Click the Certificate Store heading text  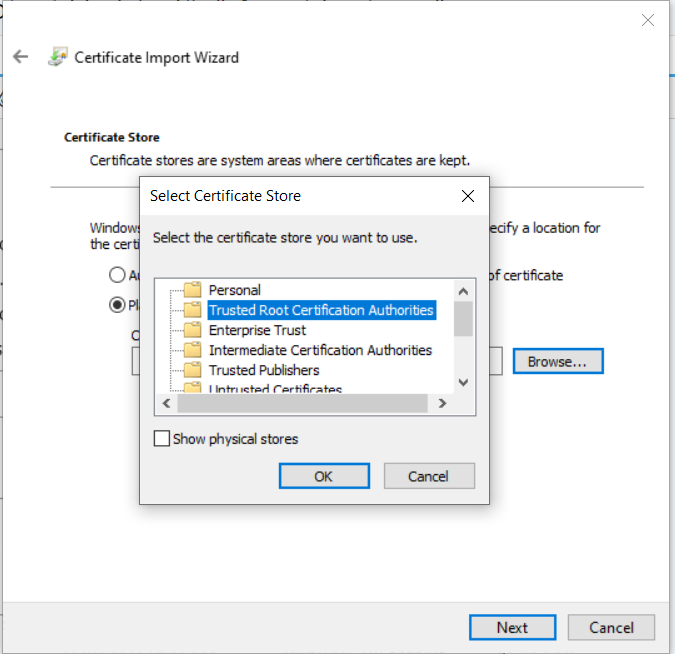click(x=112, y=137)
